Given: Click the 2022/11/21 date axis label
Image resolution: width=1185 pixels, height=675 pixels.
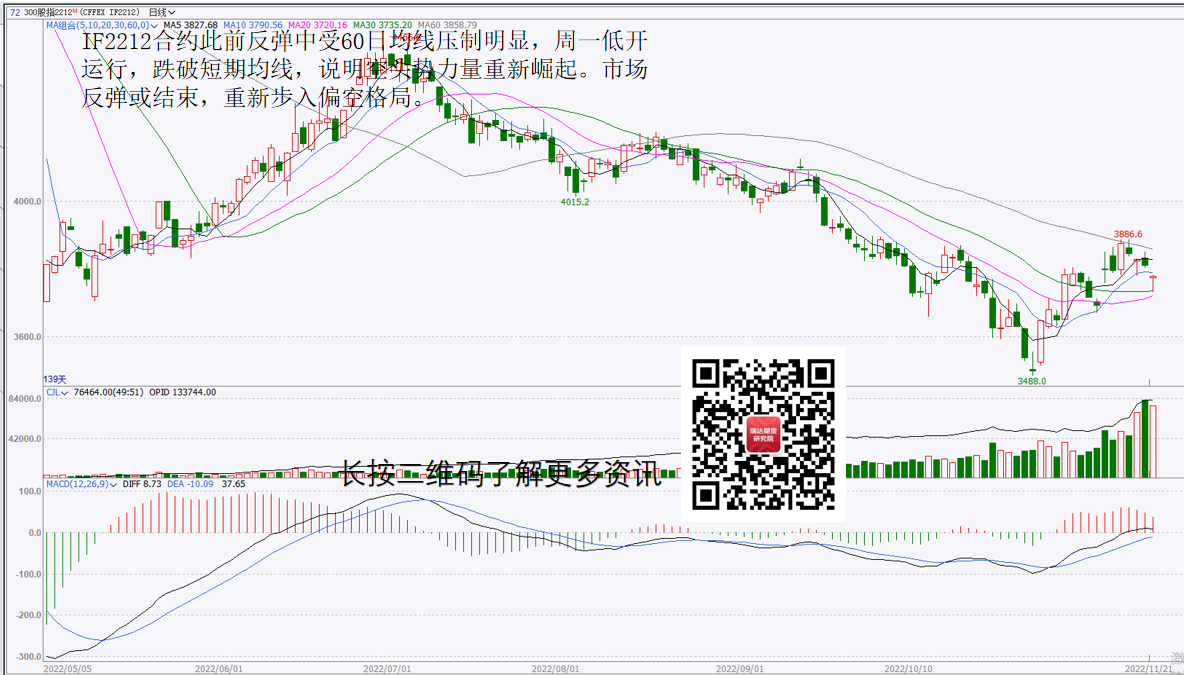Looking at the screenshot, I should [x=1149, y=669].
